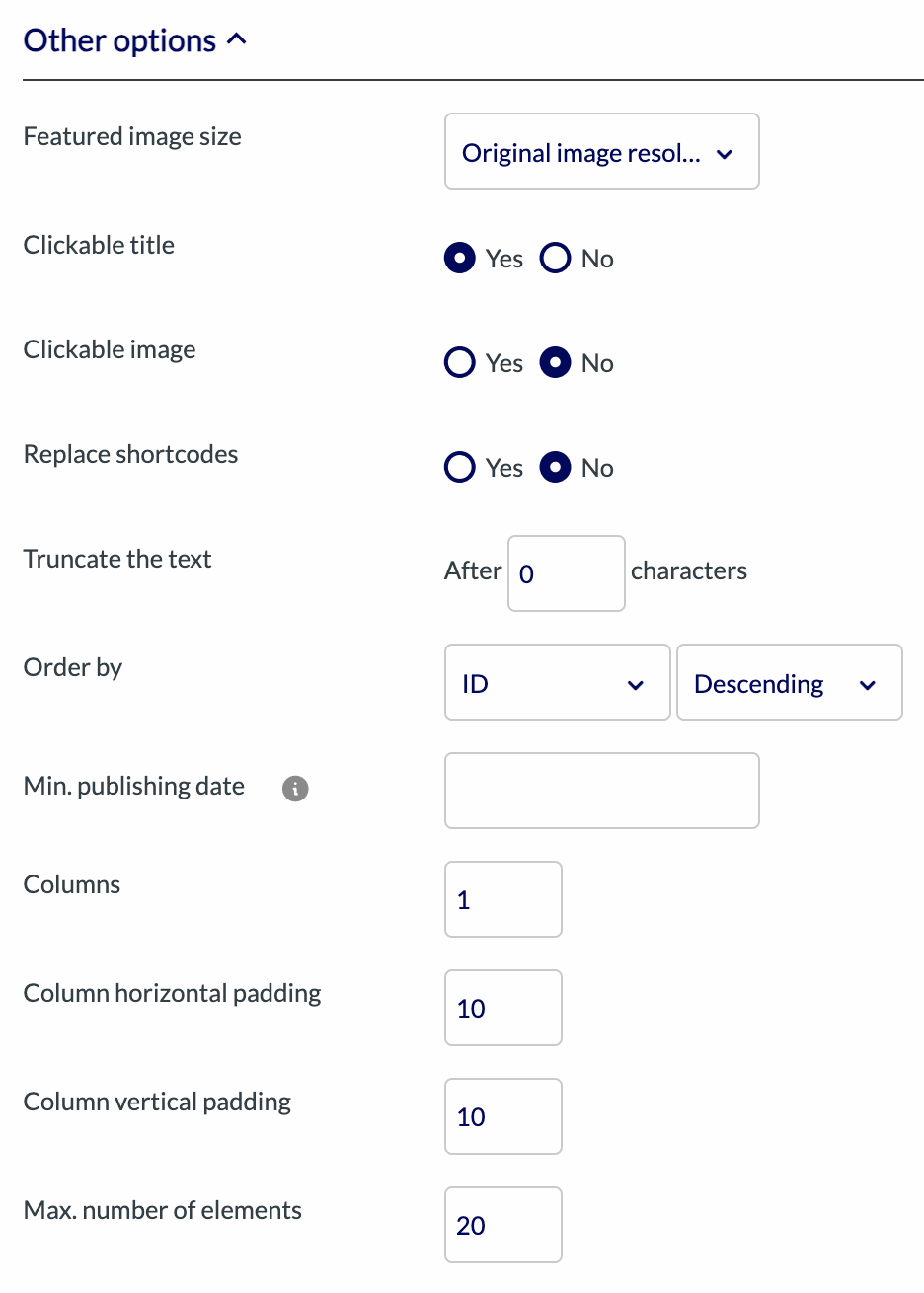Collapse the Other options section
The width and height of the screenshot is (924, 1293).
click(x=236, y=40)
